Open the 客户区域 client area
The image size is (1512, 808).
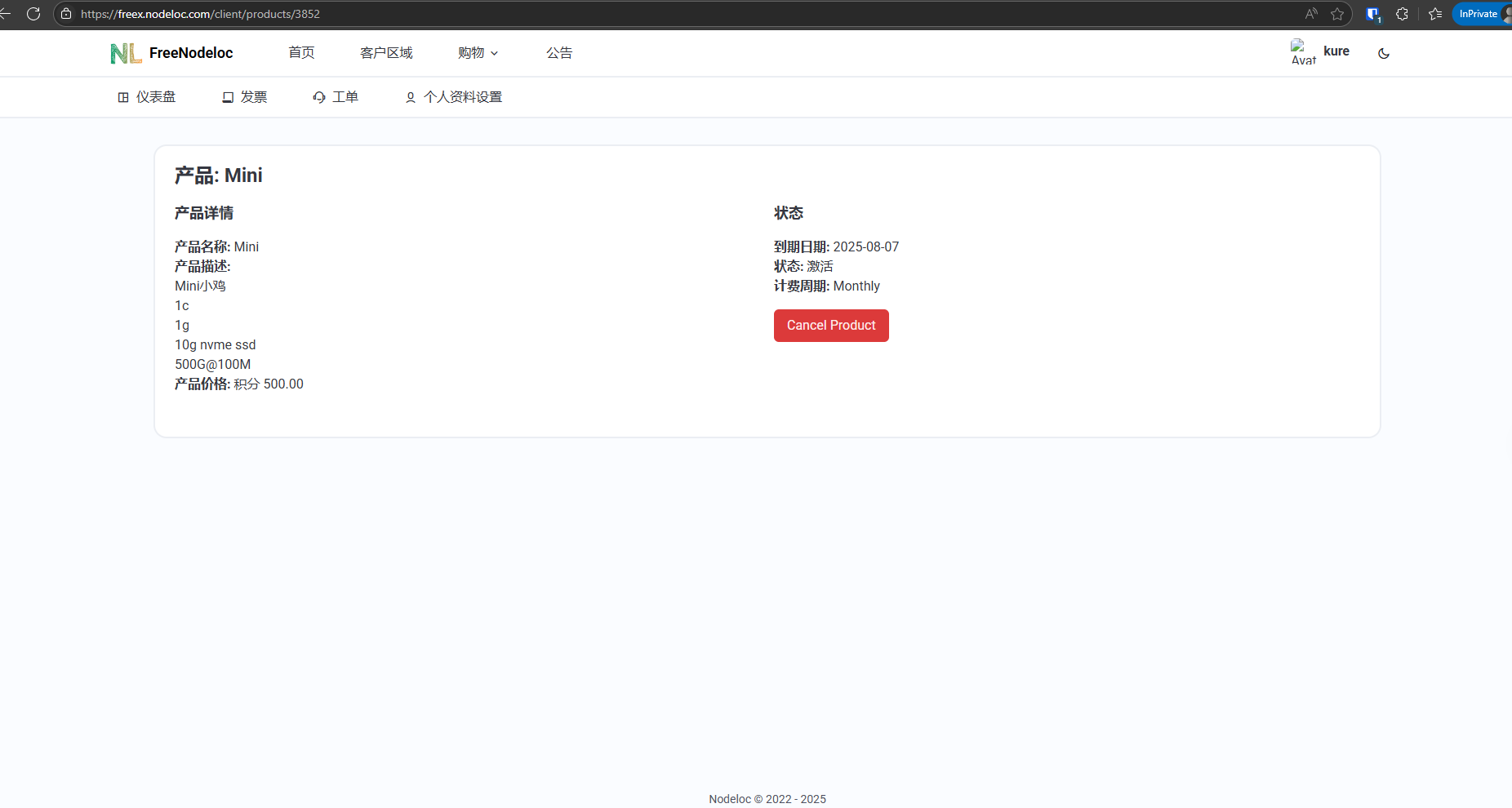click(386, 53)
